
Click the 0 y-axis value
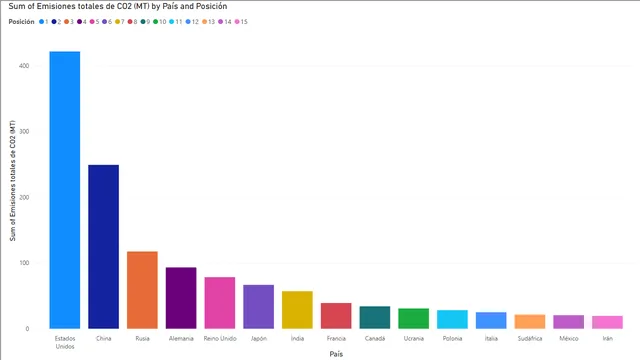(27, 329)
